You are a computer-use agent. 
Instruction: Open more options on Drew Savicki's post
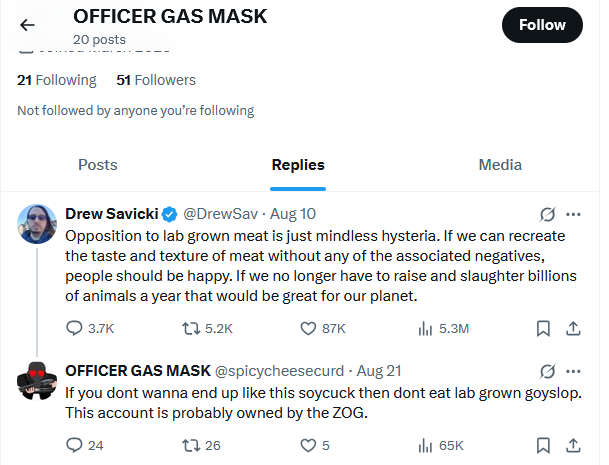coord(574,214)
